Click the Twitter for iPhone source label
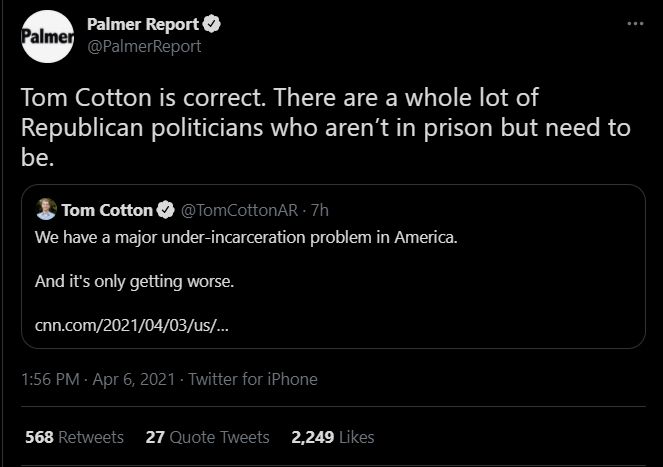This screenshot has height=467, width=663. 253,379
